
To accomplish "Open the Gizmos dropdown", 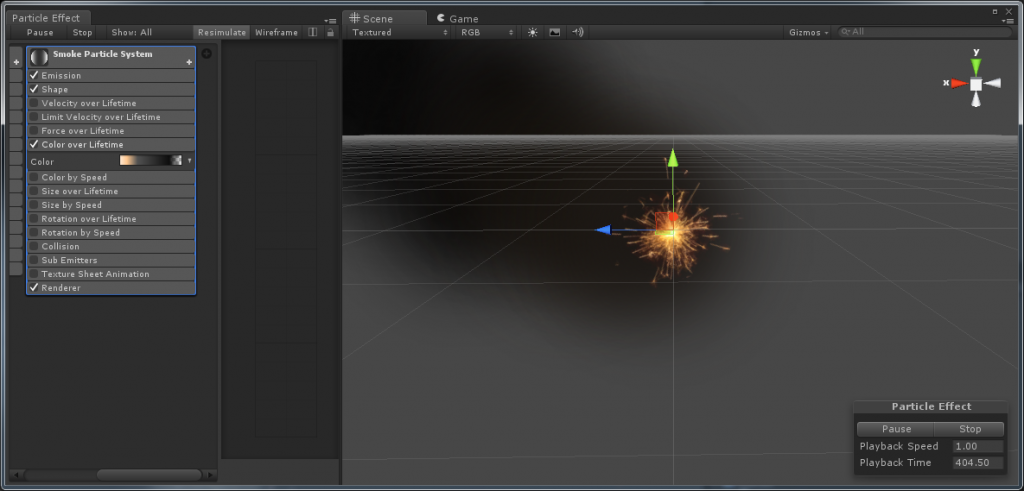I will coord(808,32).
